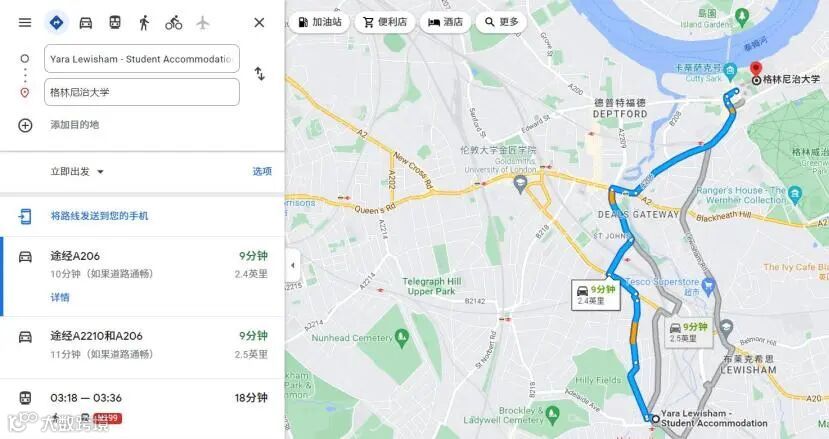829x439 pixels.
Task: Open 详情 details for A206 route
Action: pyautogui.click(x=60, y=297)
